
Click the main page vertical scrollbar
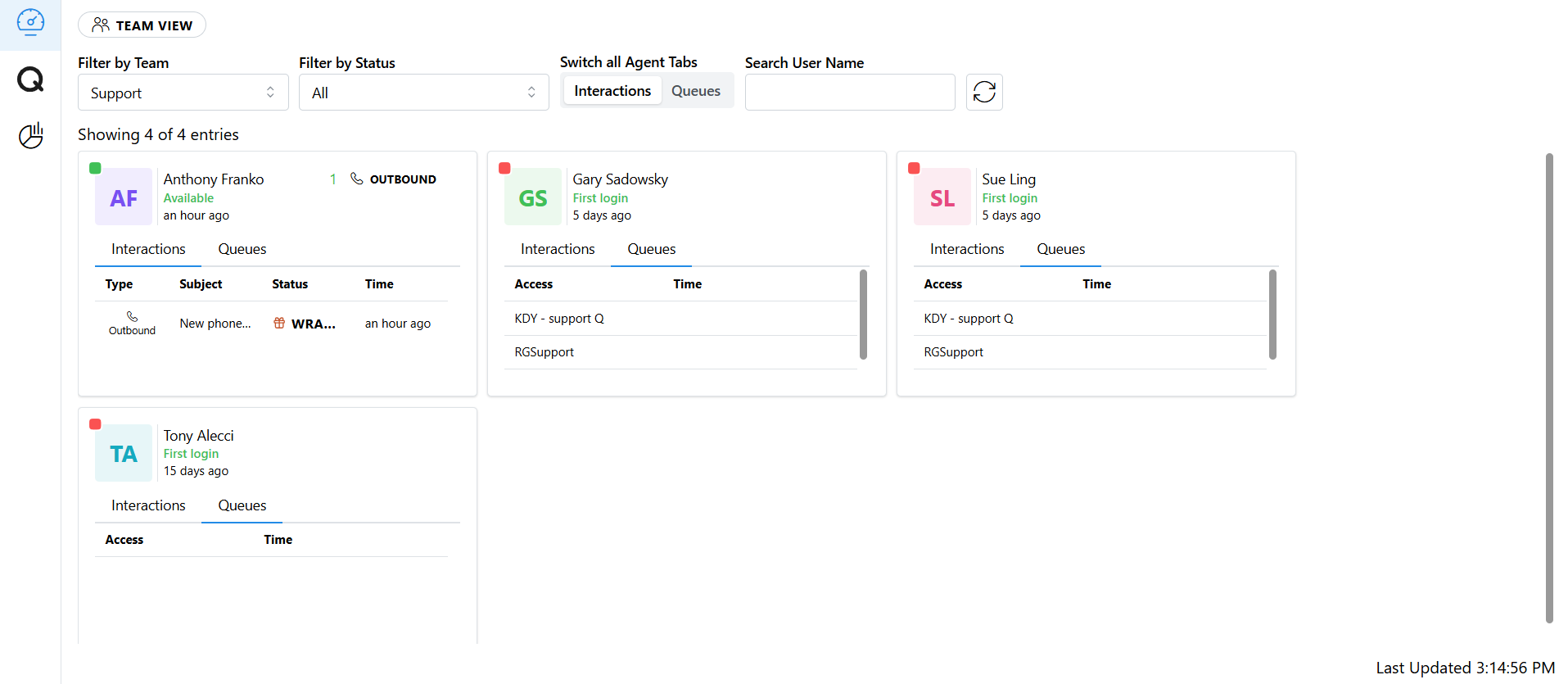tap(1549, 388)
